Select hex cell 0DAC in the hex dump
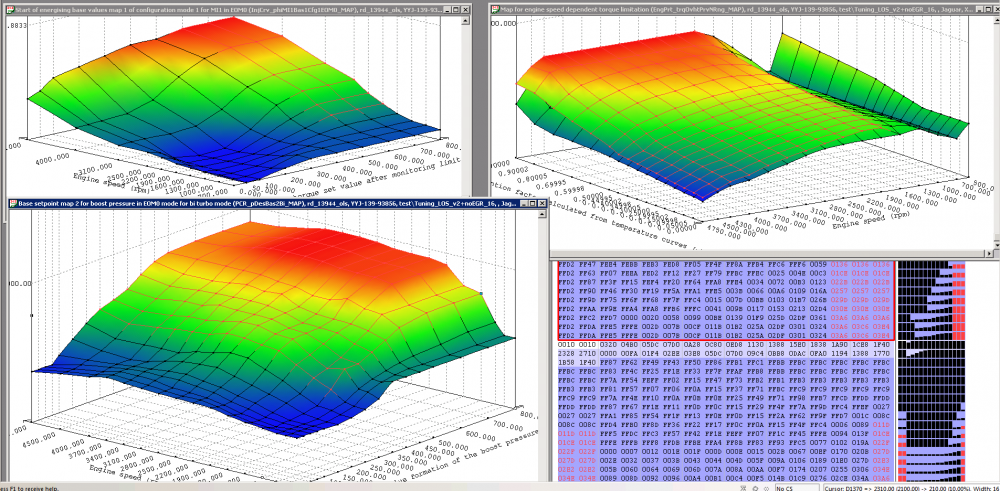The width and height of the screenshot is (1000, 491). click(797, 353)
